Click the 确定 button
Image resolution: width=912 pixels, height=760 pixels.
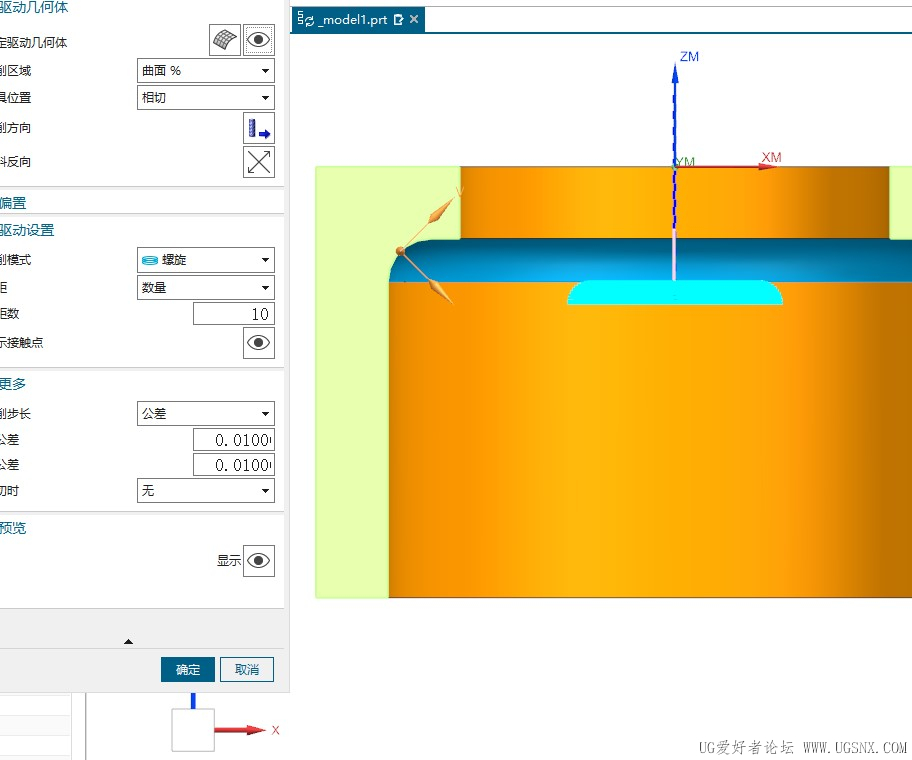point(188,669)
